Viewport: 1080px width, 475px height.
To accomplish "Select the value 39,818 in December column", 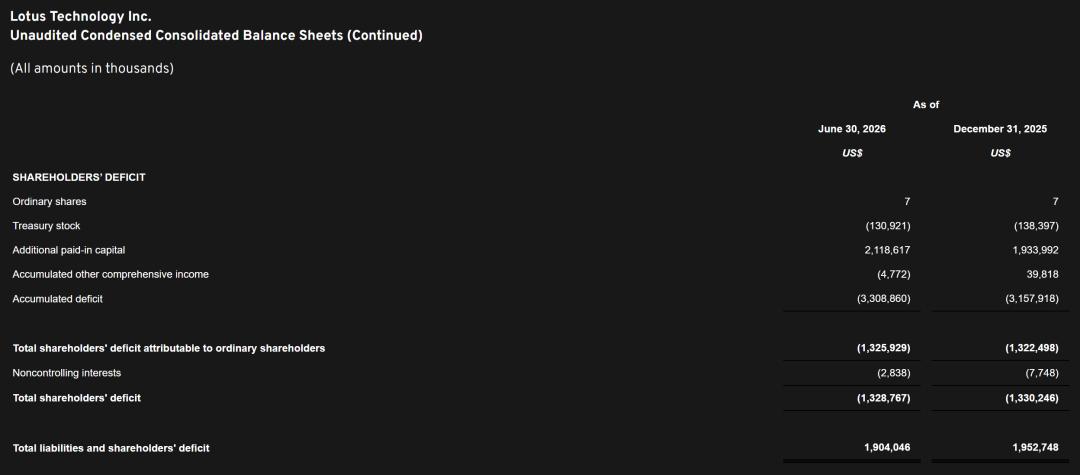I will [x=1043, y=274].
